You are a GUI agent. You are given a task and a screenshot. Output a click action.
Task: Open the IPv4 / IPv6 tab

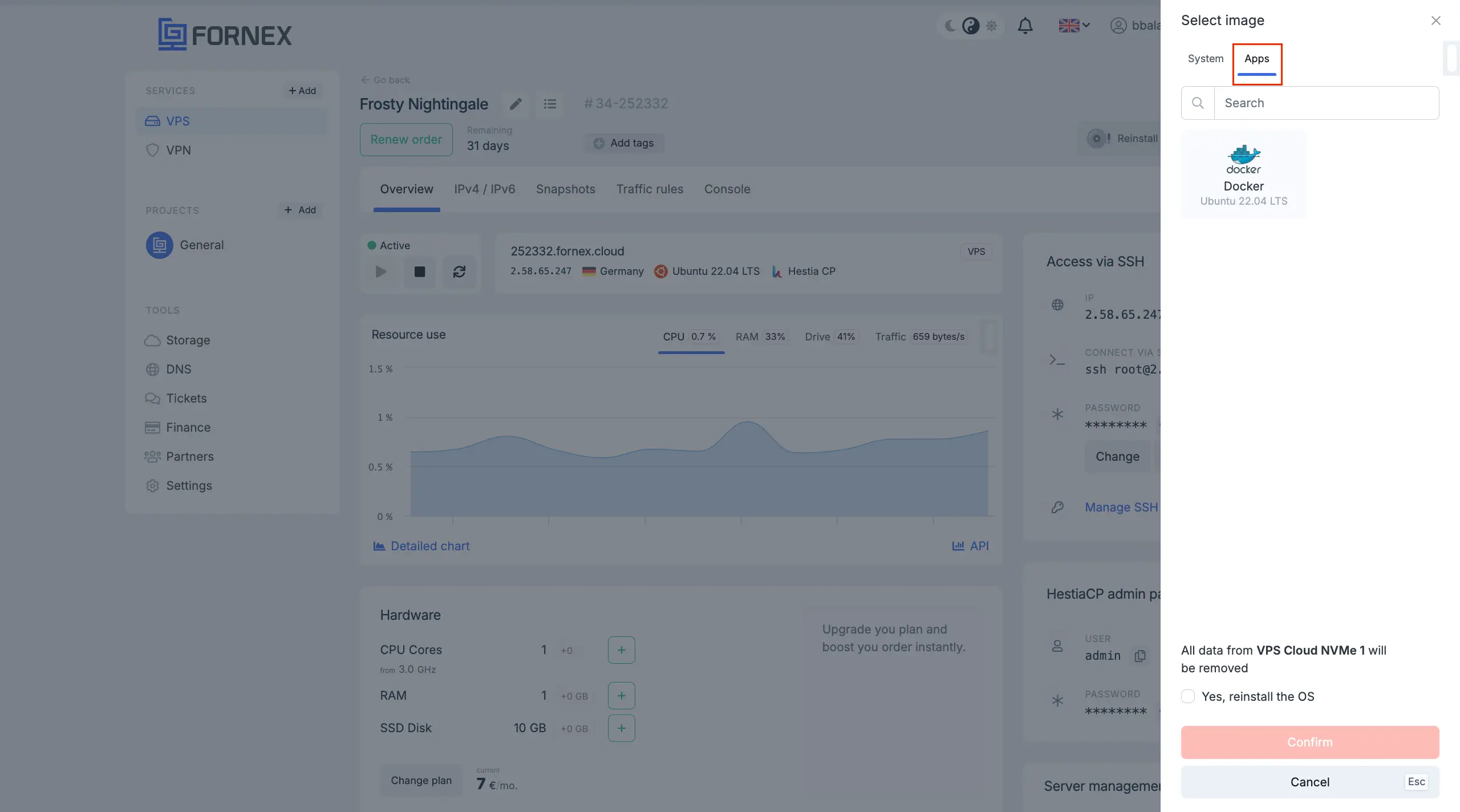click(484, 189)
